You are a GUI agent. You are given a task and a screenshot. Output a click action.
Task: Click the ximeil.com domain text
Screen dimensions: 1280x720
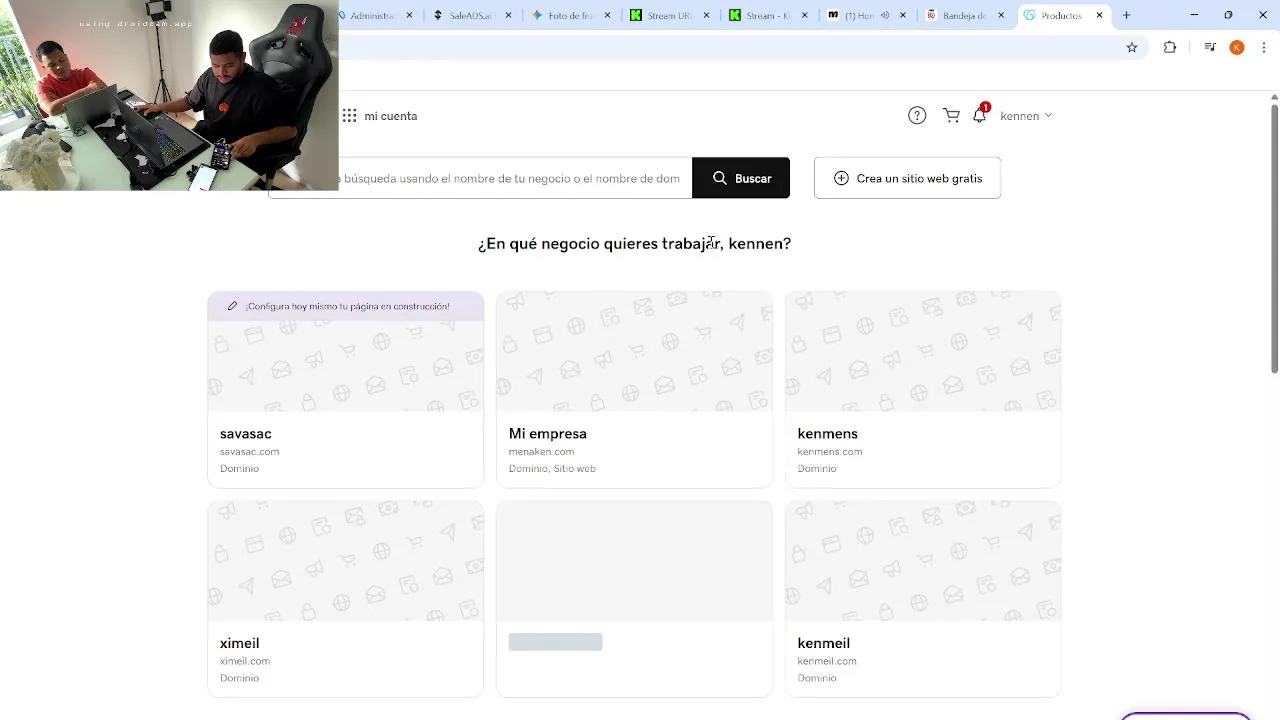245,661
